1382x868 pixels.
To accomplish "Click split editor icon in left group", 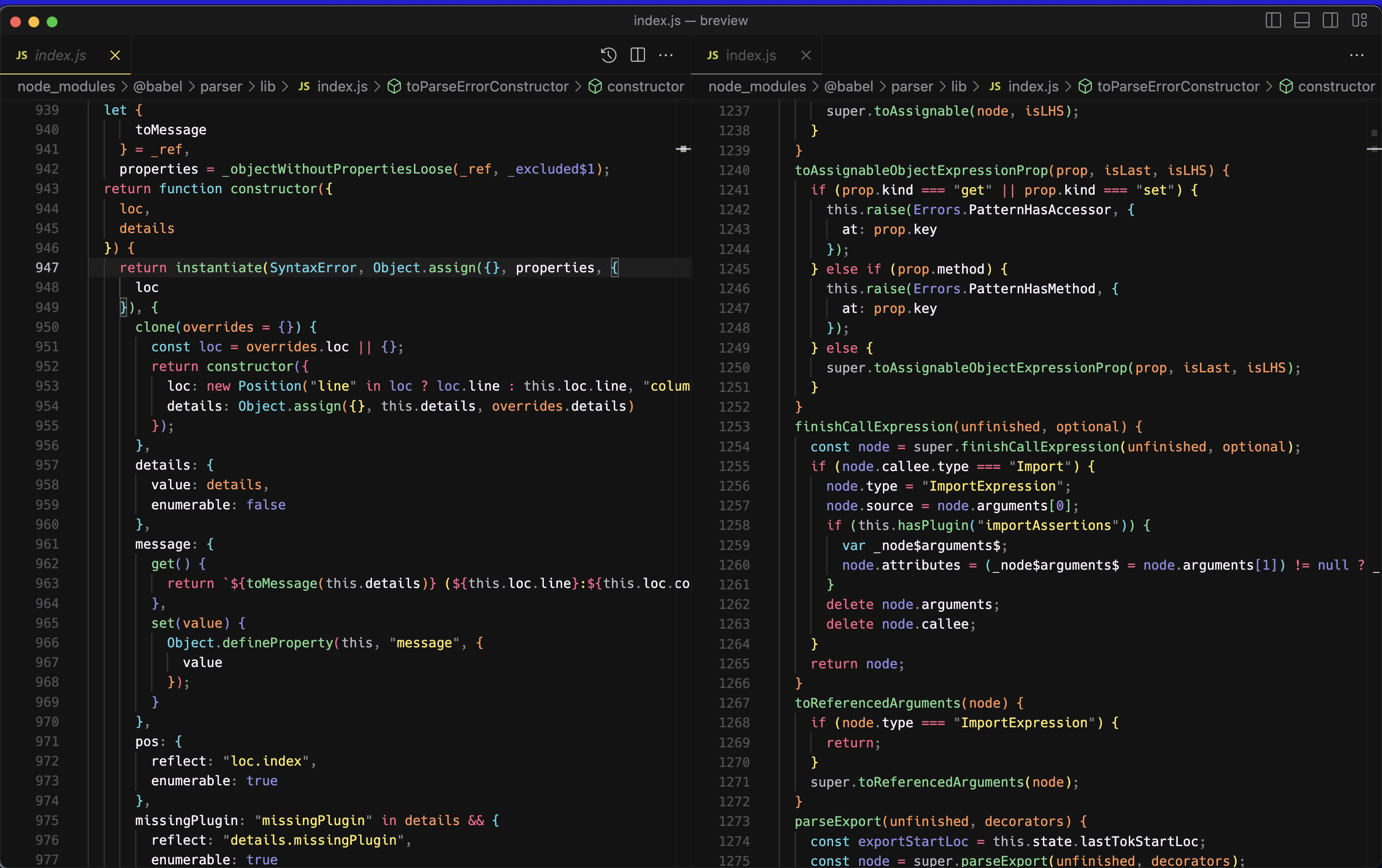I will click(x=638, y=55).
